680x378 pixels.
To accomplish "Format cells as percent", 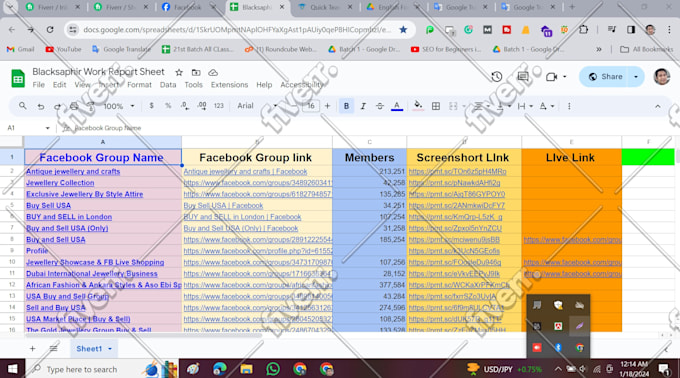I will [x=168, y=106].
